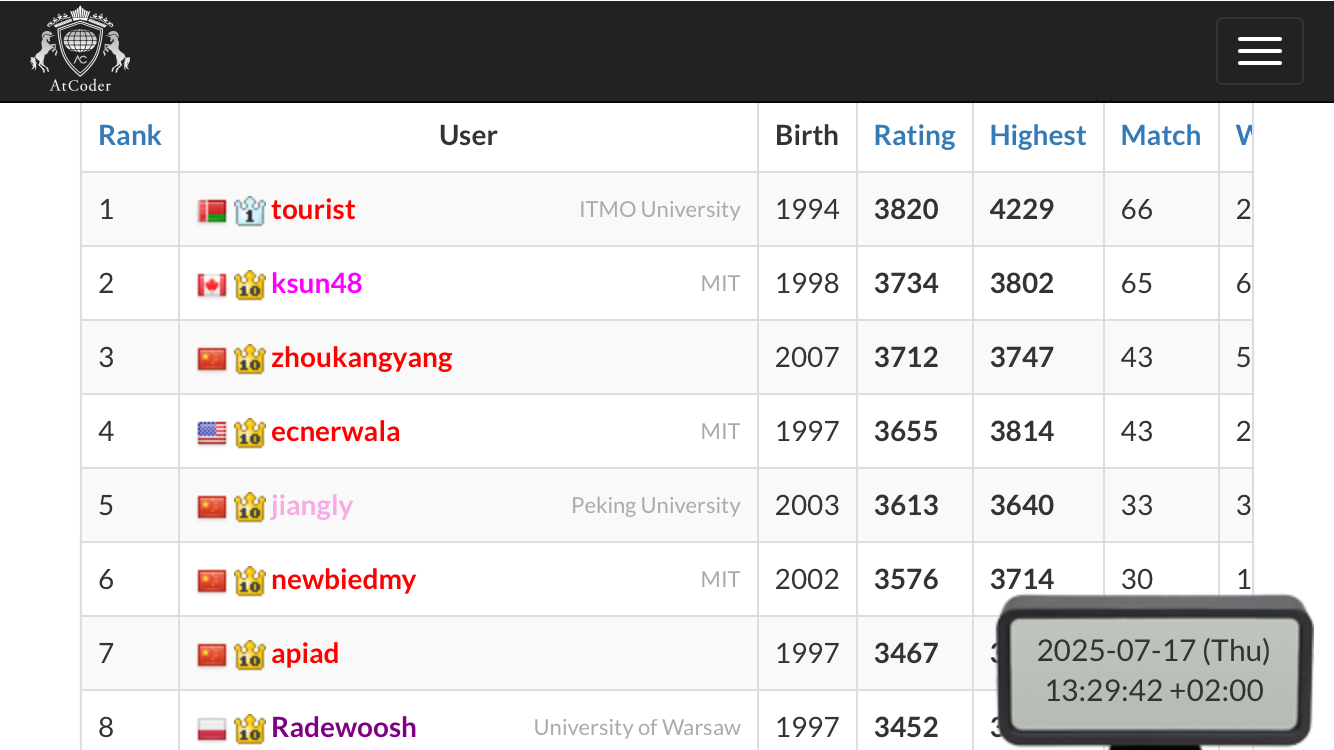
Task: Click Poland flag icon beside Radewoosh
Action: point(212,729)
